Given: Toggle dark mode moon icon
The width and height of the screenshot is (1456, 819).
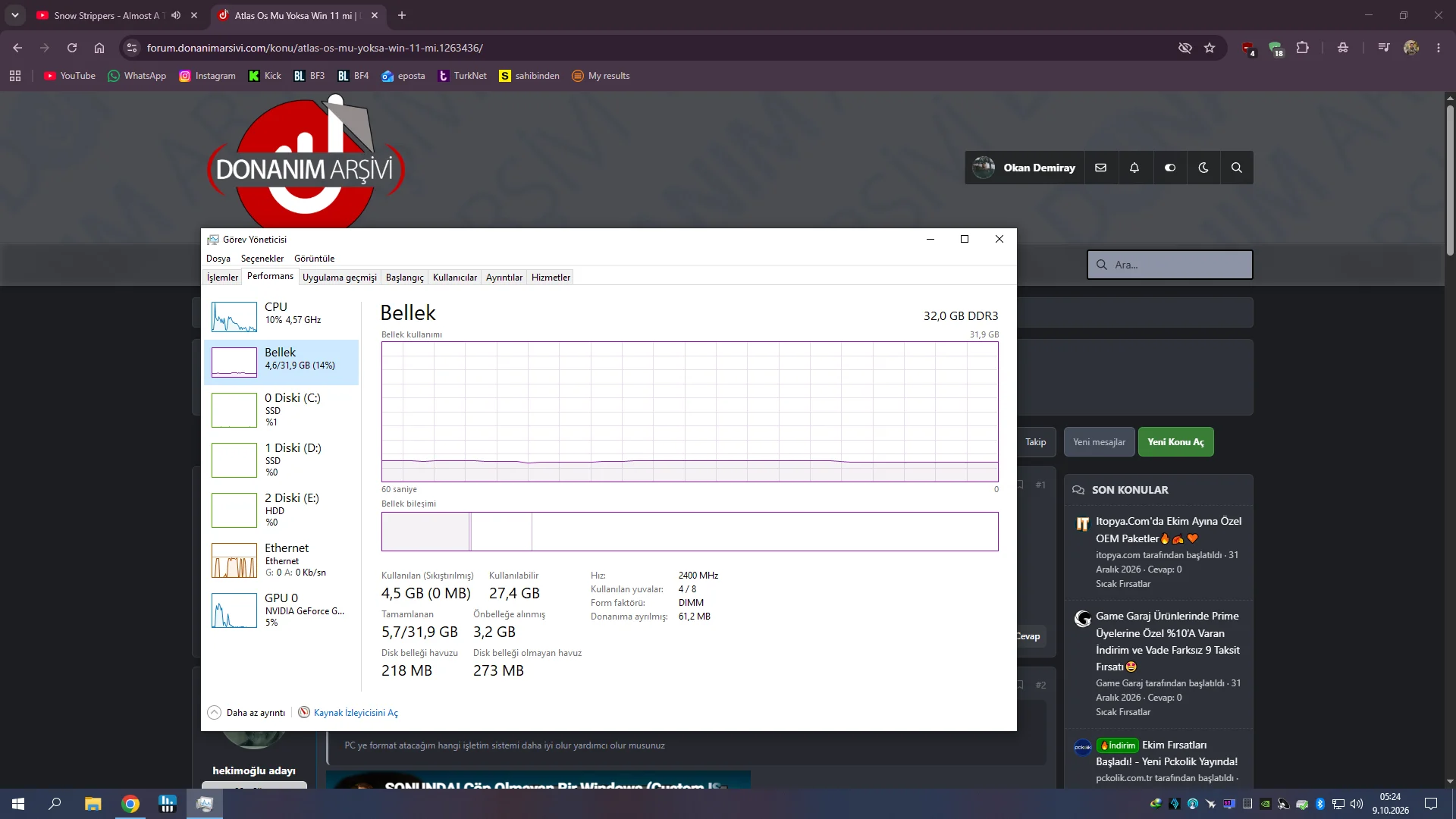Looking at the screenshot, I should (1203, 168).
